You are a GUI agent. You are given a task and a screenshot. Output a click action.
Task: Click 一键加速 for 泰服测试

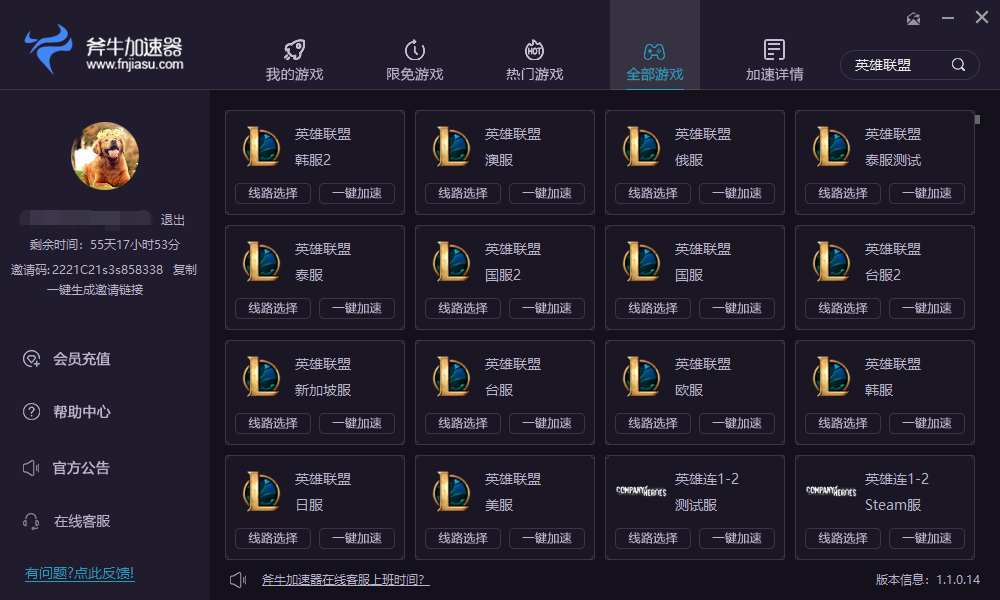[x=927, y=193]
